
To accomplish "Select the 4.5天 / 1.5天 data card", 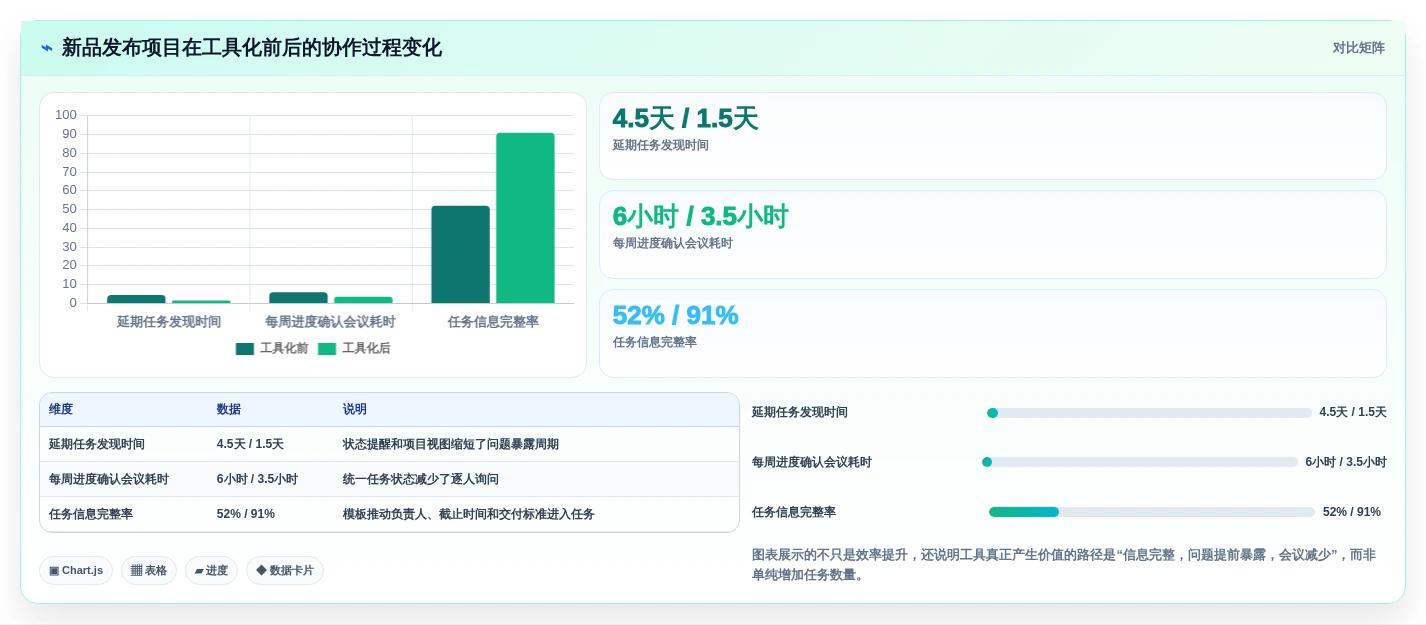I will tap(992, 136).
